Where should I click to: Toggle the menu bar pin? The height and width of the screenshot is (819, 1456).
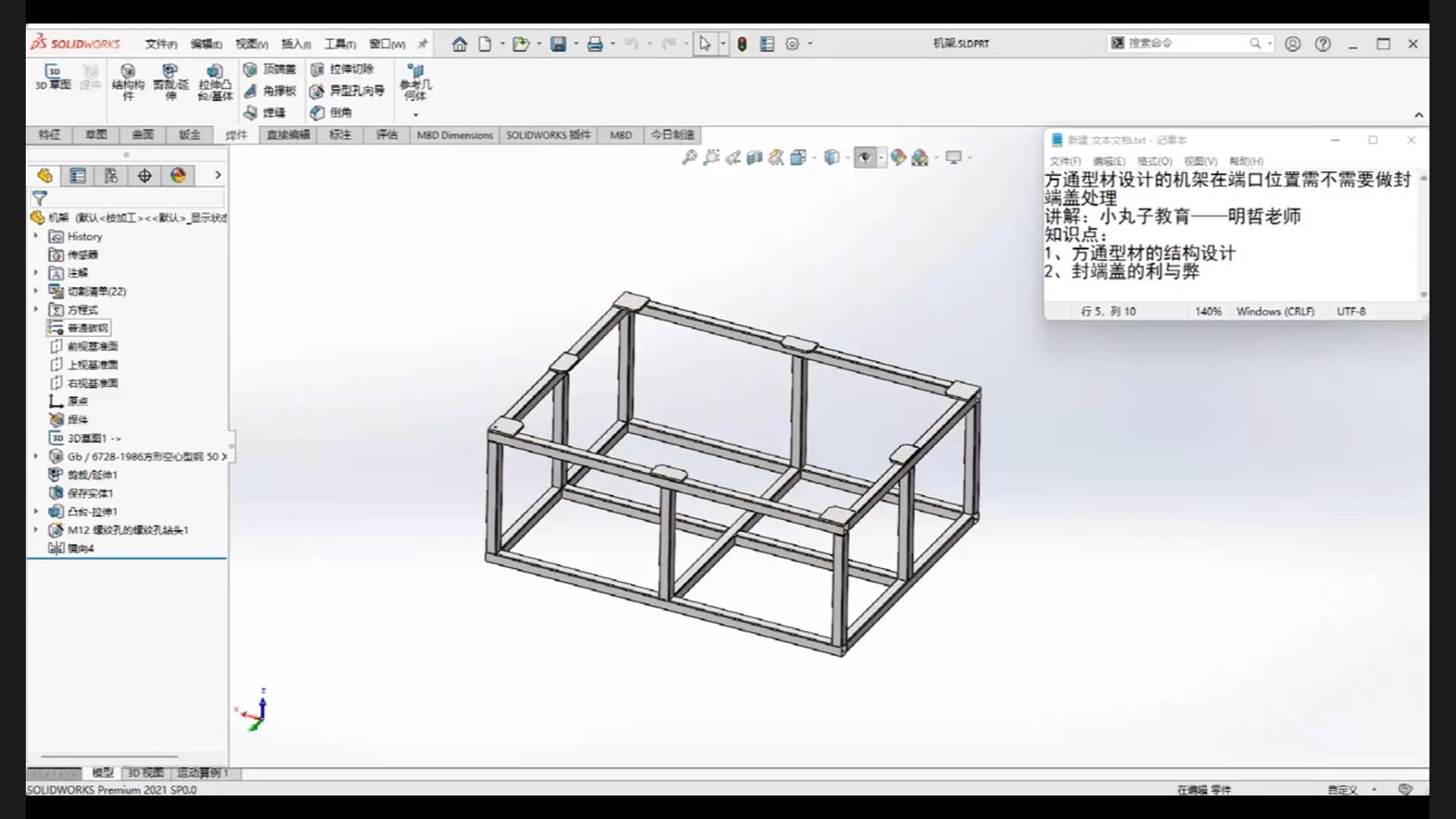pos(422,44)
